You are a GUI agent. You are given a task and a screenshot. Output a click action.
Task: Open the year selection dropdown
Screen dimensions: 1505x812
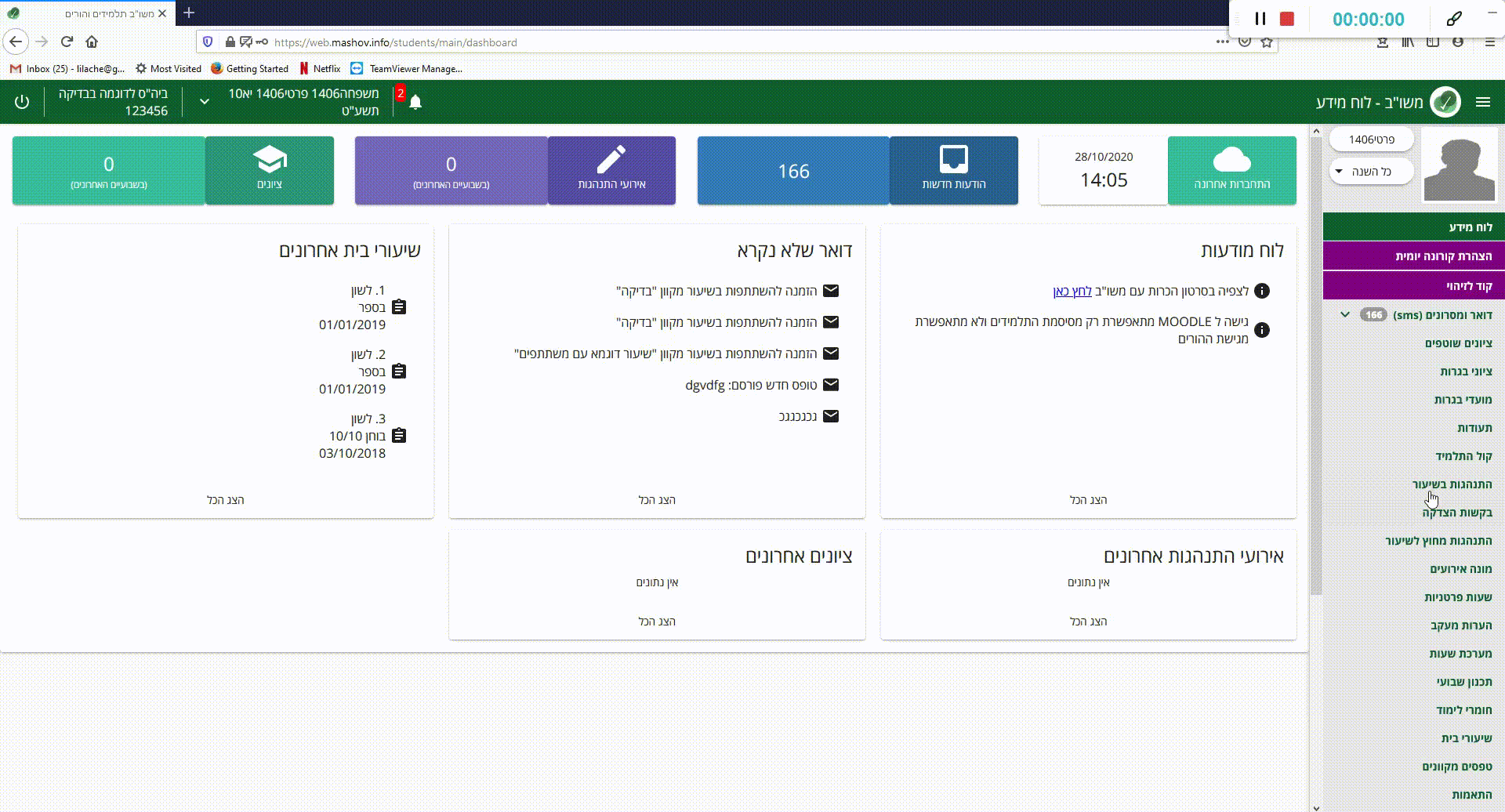coord(1371,172)
